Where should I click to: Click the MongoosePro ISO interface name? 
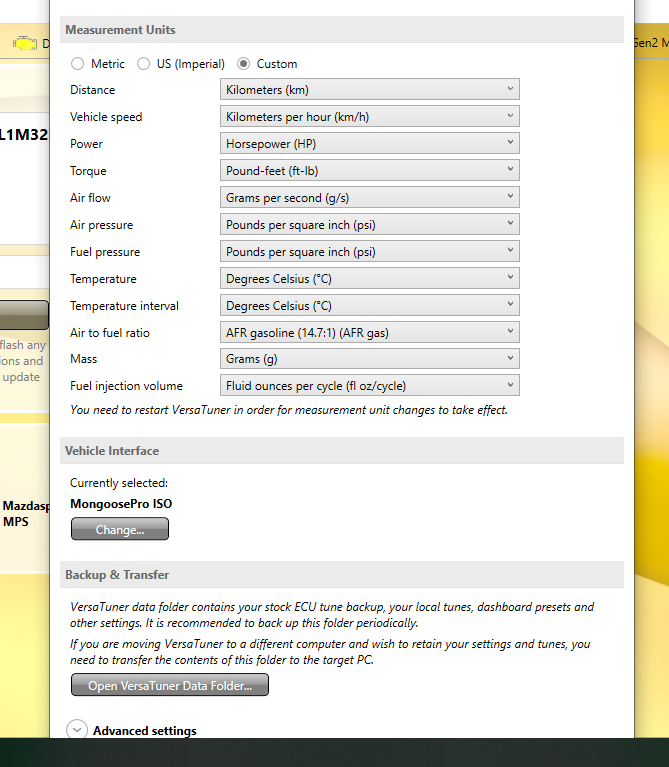pyautogui.click(x=121, y=504)
